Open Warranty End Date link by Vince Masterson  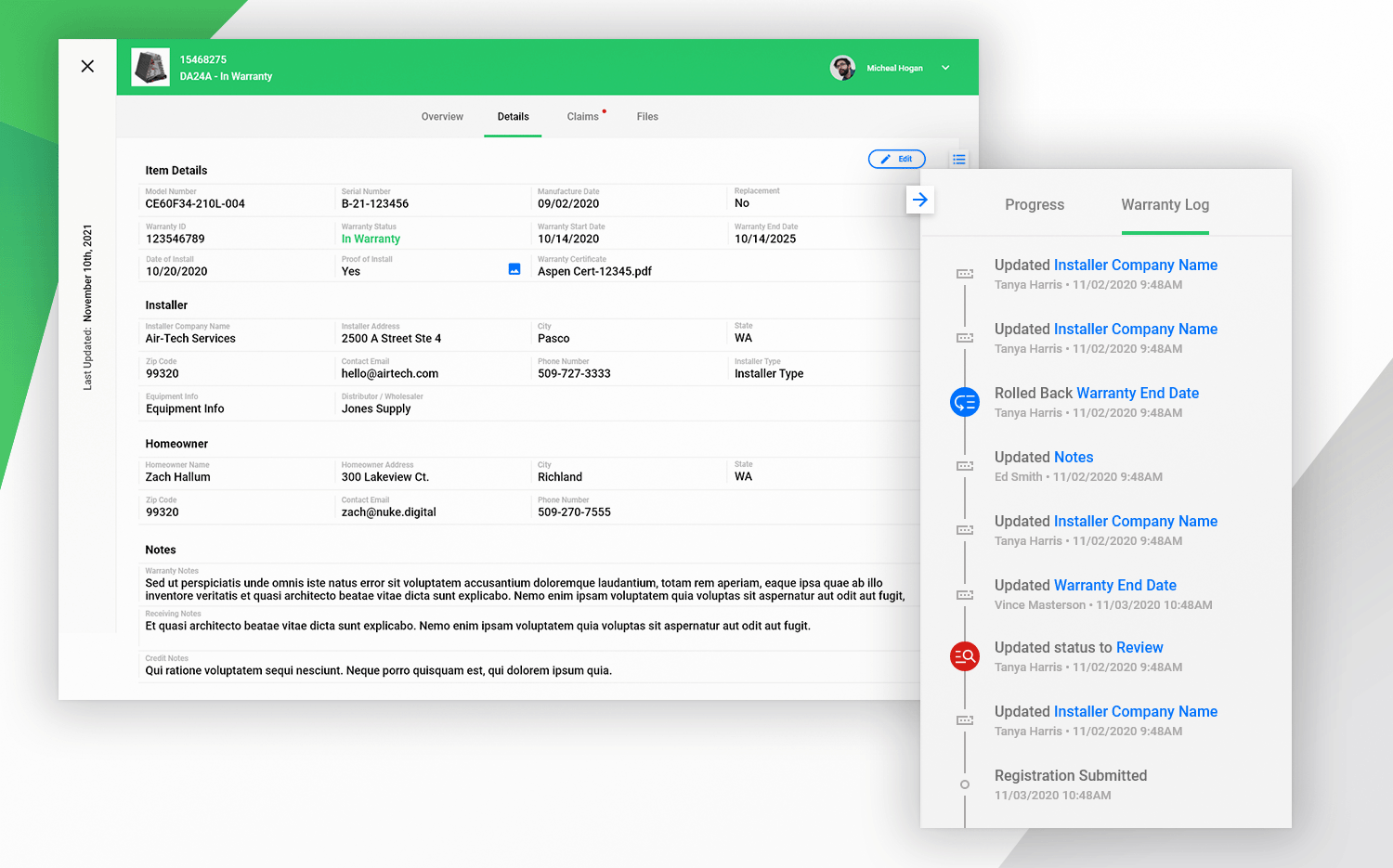tap(1115, 586)
